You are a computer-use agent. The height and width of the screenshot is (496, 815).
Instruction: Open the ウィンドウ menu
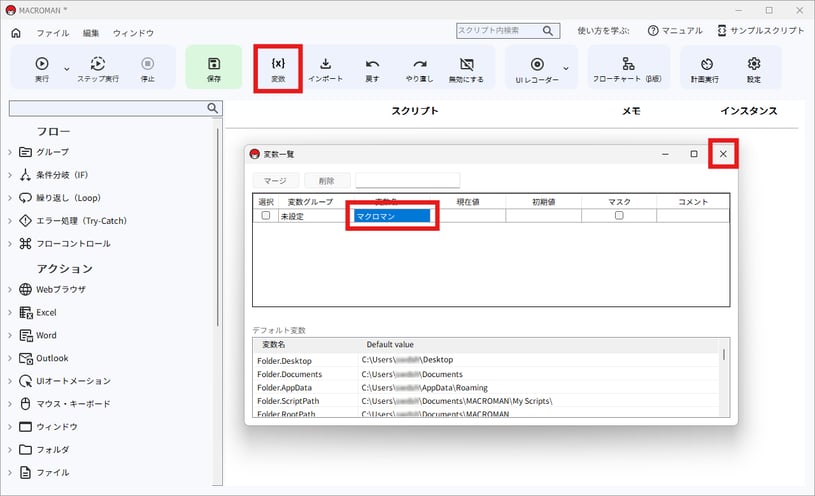pyautogui.click(x=133, y=33)
